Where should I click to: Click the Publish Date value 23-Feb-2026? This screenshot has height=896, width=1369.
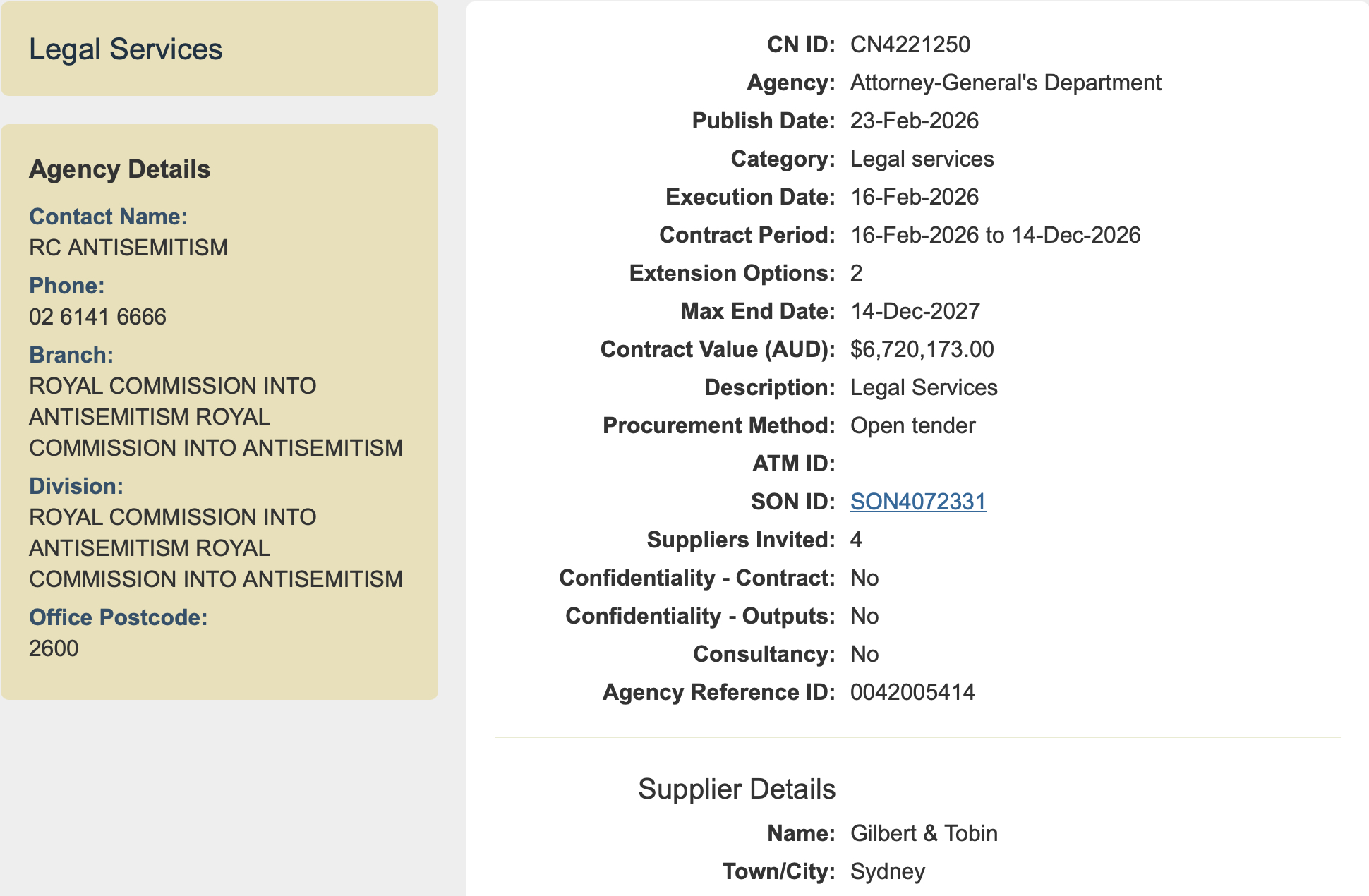(914, 121)
